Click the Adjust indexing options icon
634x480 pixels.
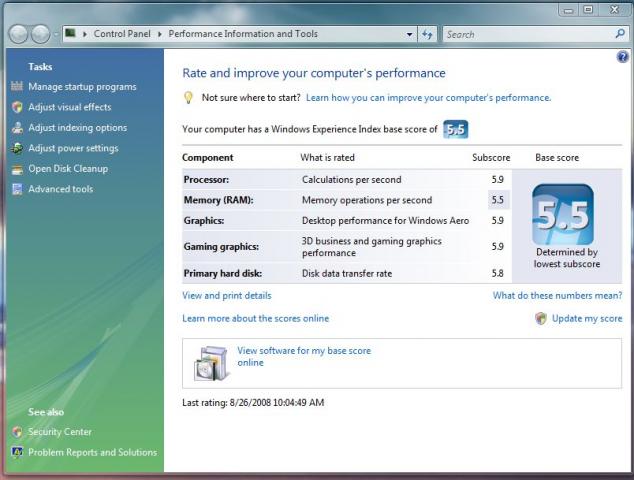(x=17, y=127)
